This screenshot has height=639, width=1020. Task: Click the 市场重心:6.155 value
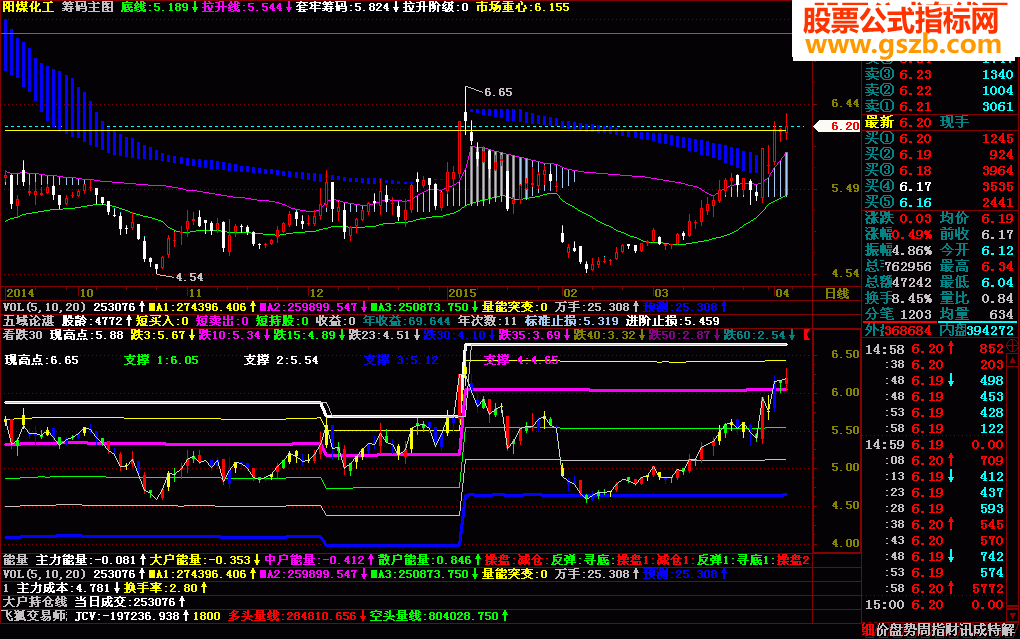tap(522, 7)
